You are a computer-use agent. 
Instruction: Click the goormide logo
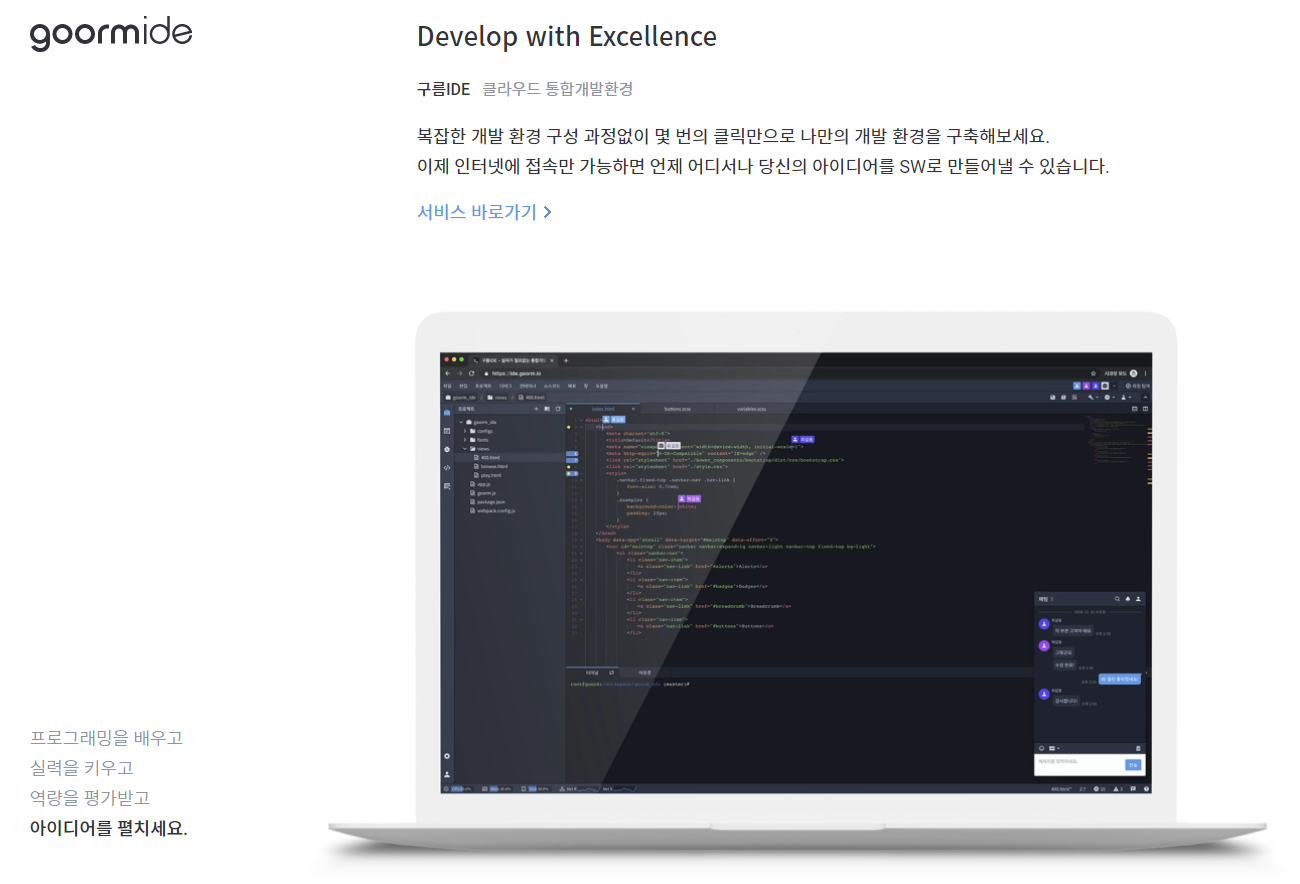point(111,34)
